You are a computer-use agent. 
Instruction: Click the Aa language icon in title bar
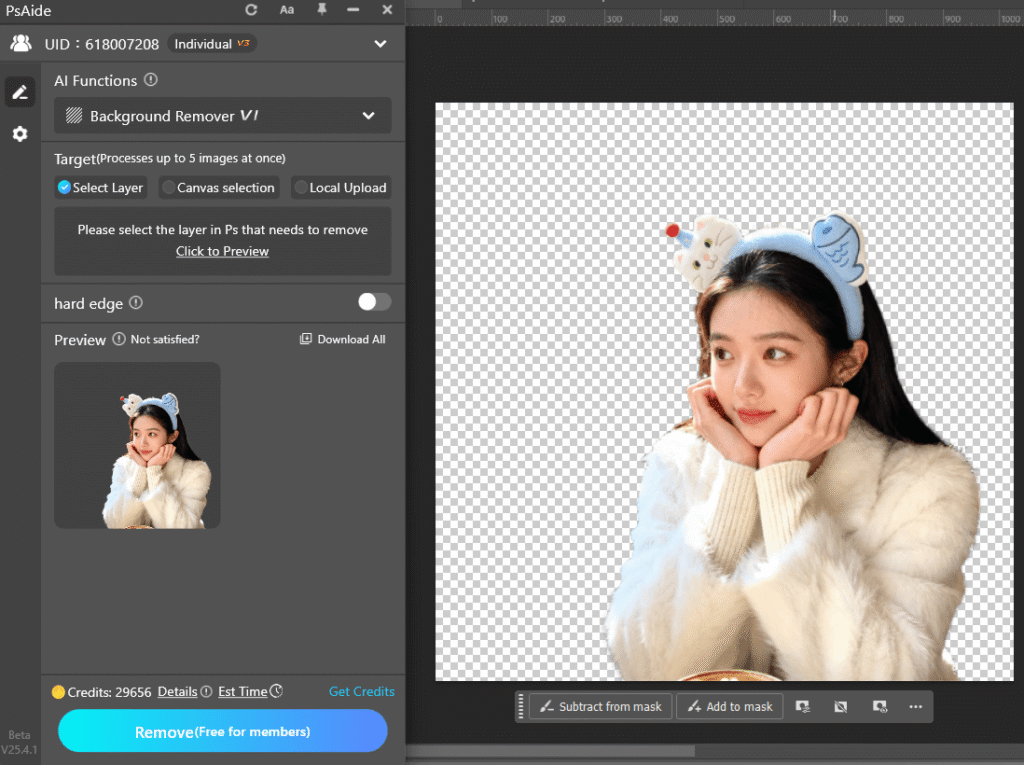(287, 10)
